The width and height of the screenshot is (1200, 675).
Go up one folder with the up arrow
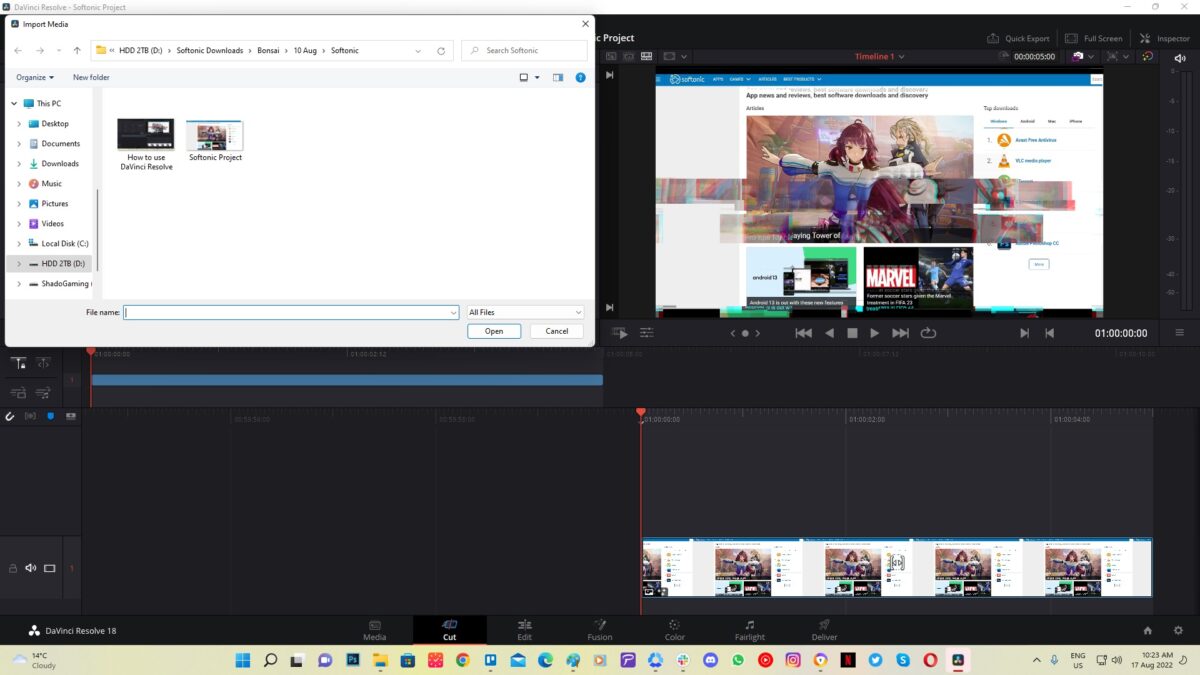click(x=77, y=50)
